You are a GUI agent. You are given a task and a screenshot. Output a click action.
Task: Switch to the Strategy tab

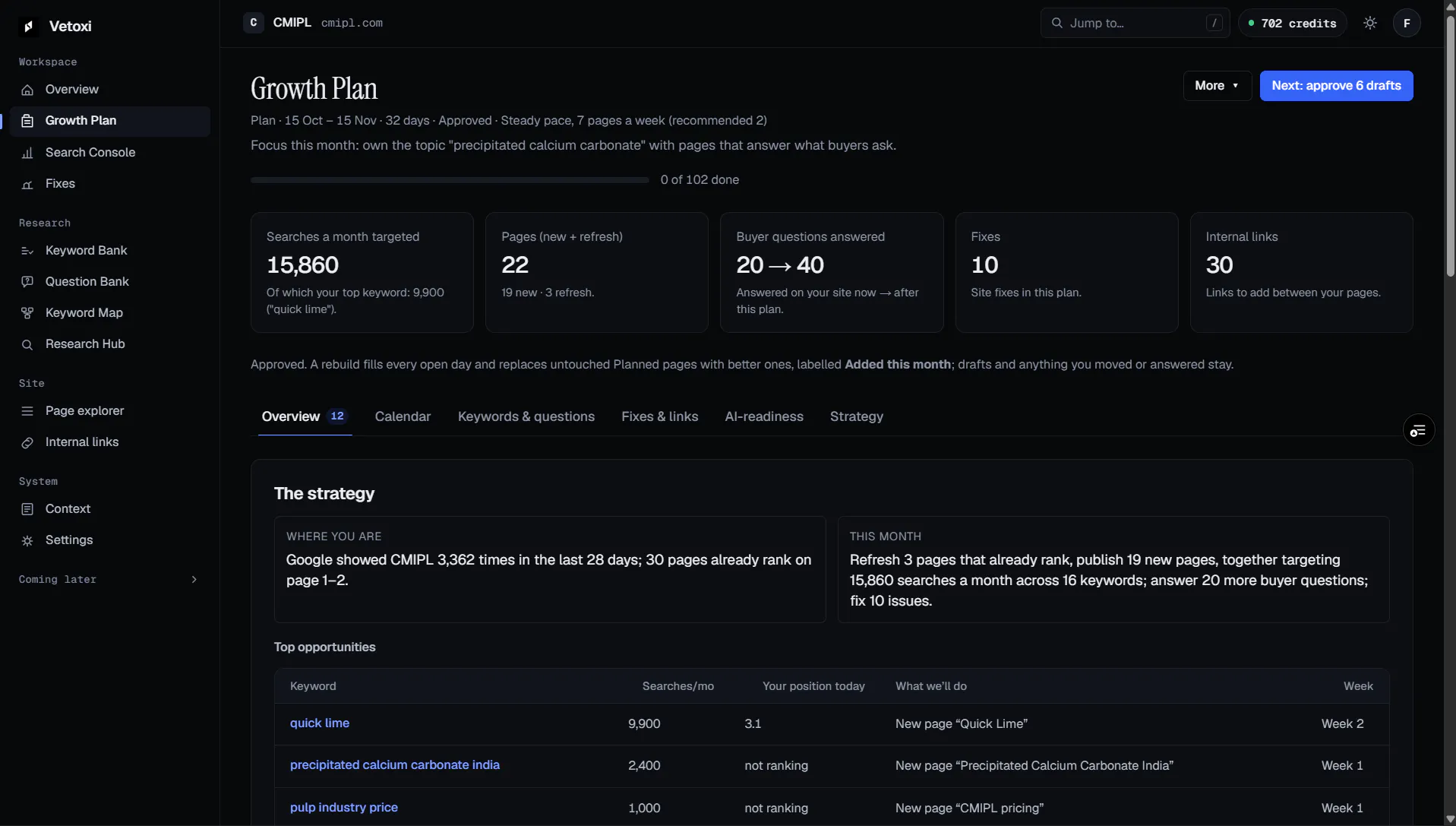click(x=856, y=416)
